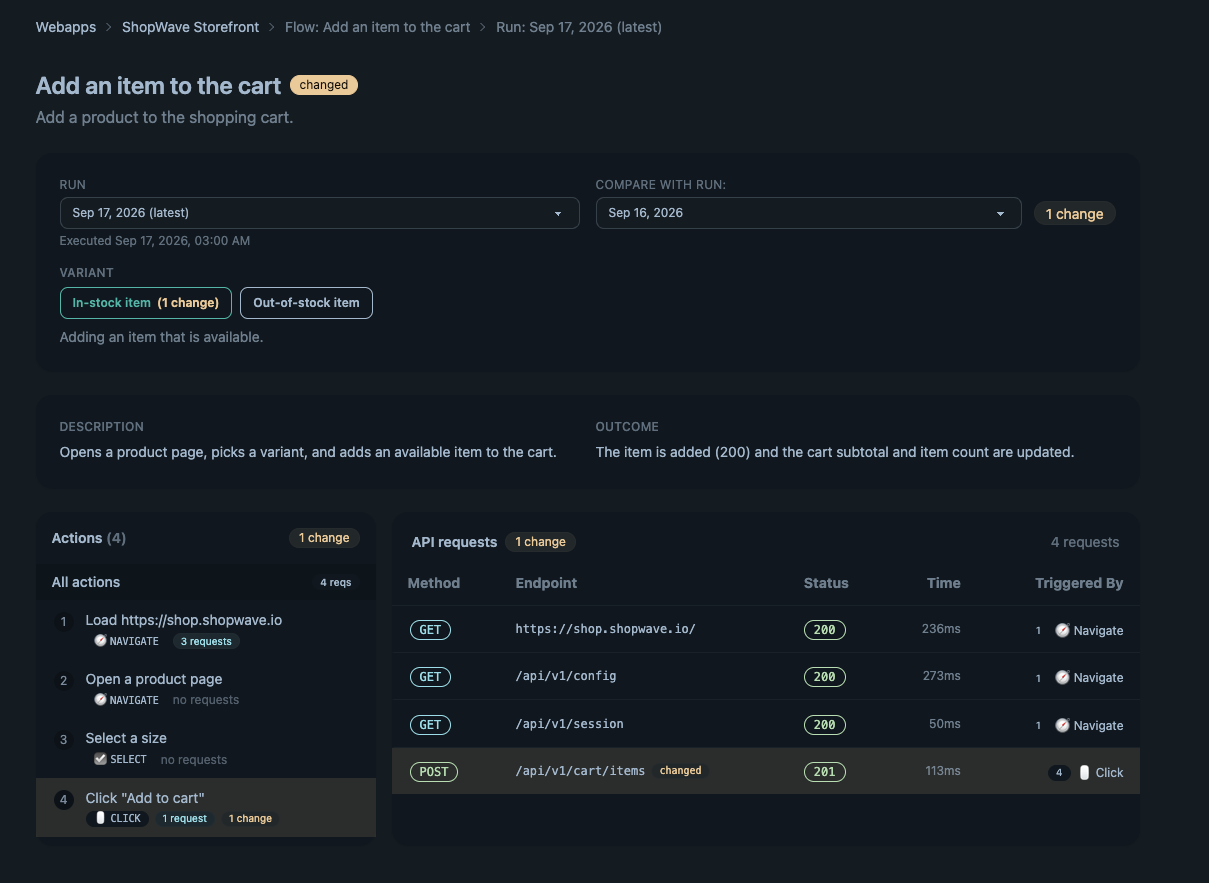Click the Run: Sep 17, 2026 (latest) breadcrumb

point(579,27)
